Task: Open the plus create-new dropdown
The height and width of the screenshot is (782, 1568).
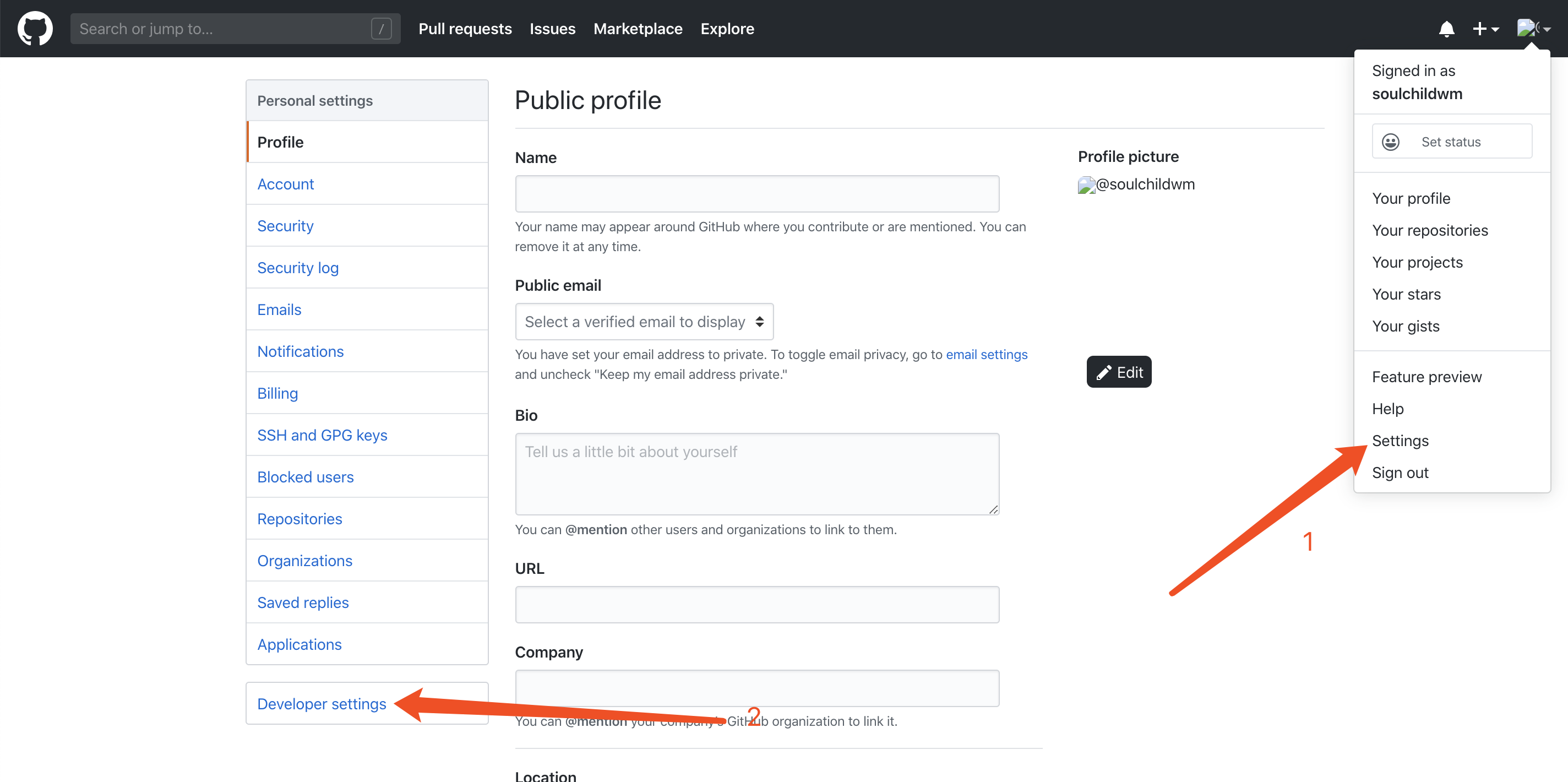Action: click(x=1485, y=29)
